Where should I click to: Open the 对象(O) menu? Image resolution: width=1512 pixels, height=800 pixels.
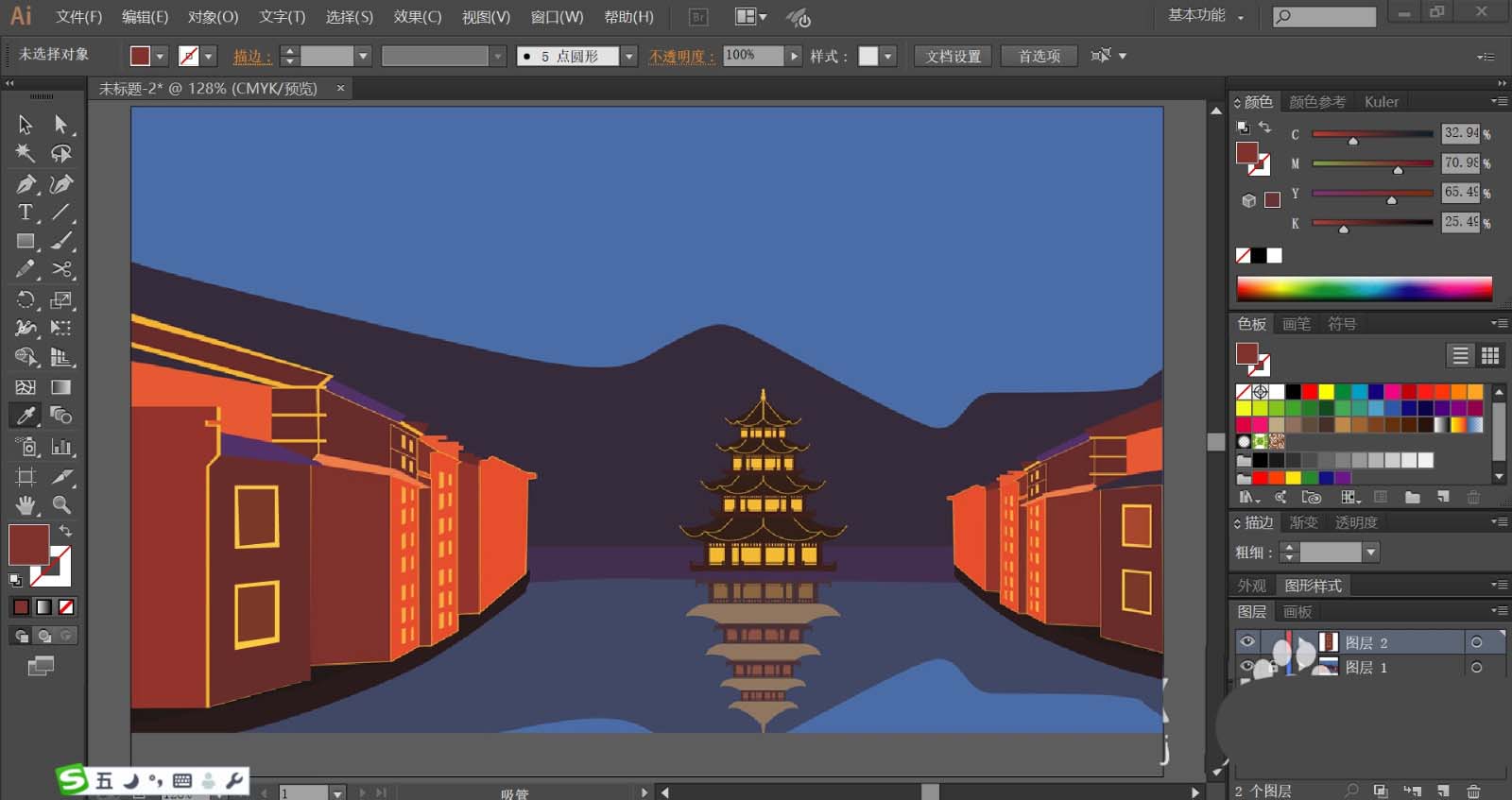213,17
